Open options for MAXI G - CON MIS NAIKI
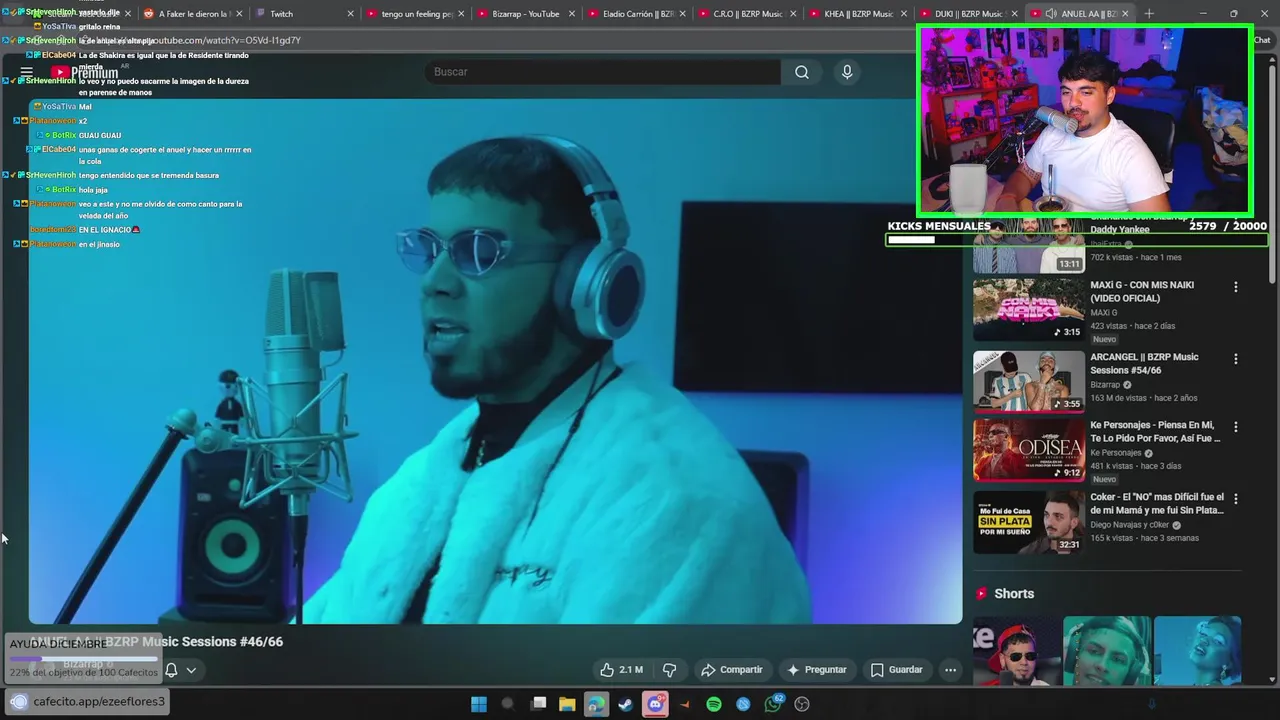The image size is (1280, 720). pyautogui.click(x=1235, y=287)
